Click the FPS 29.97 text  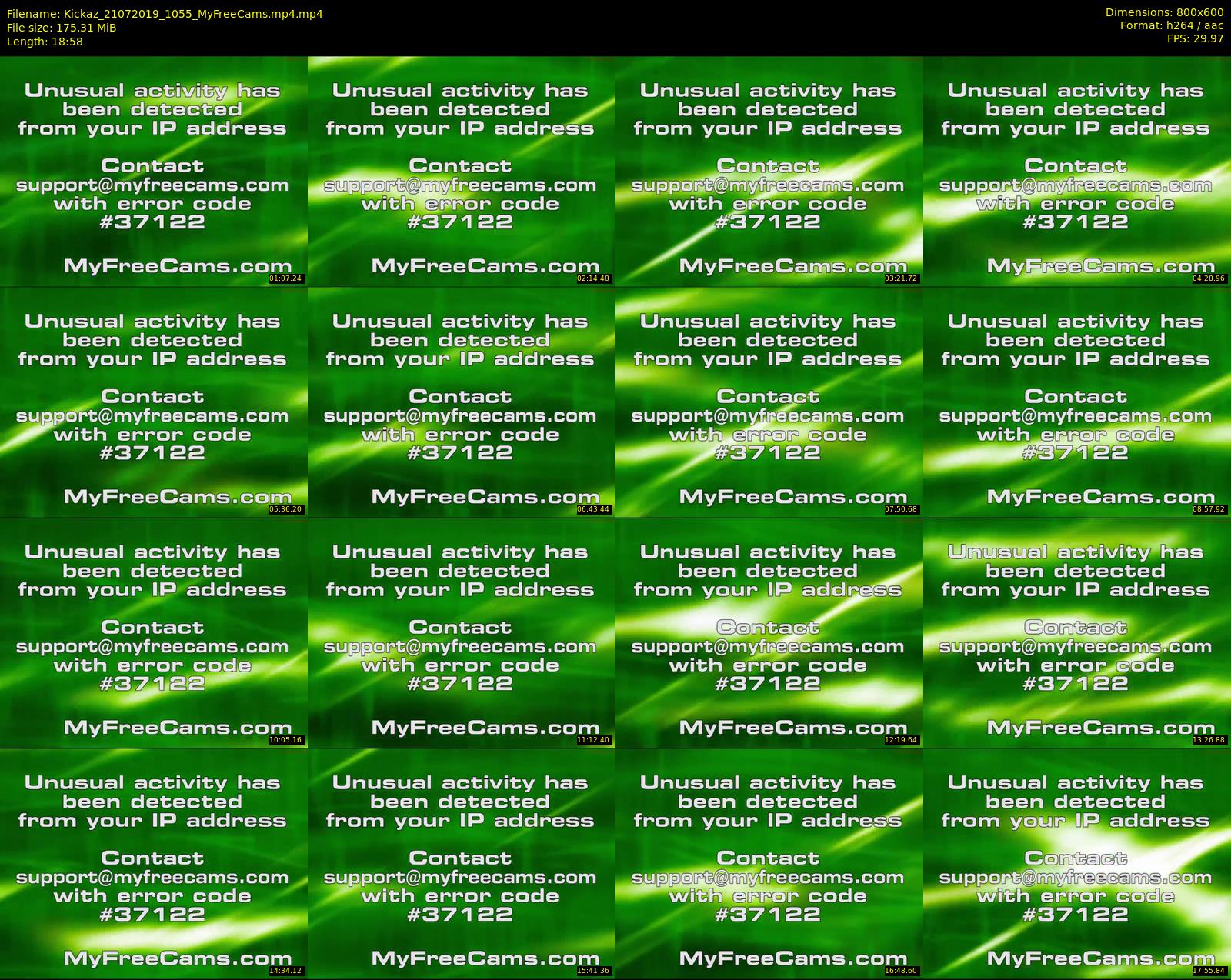(1196, 38)
